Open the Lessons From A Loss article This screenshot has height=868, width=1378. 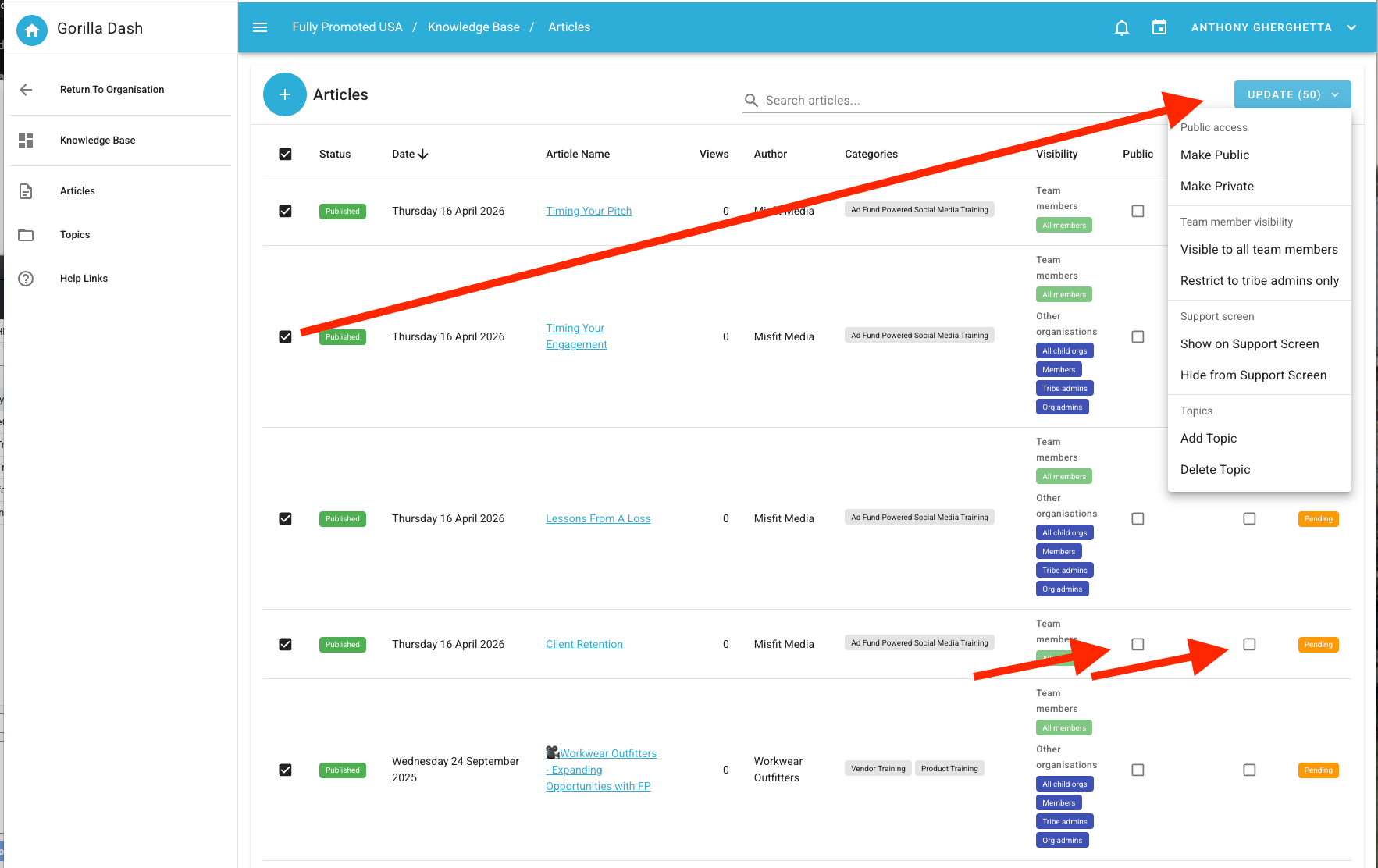click(x=598, y=519)
